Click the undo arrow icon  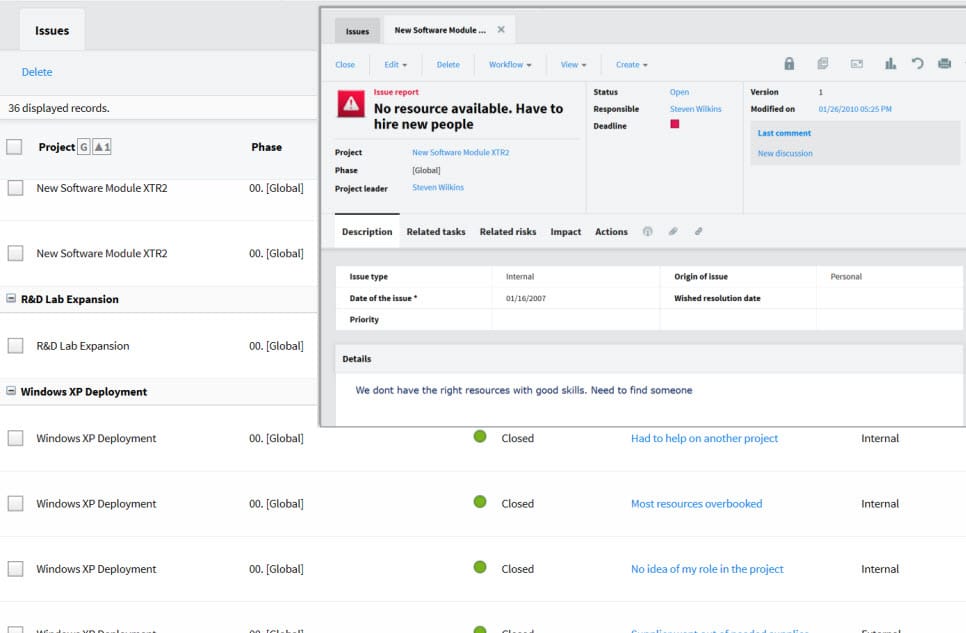917,64
